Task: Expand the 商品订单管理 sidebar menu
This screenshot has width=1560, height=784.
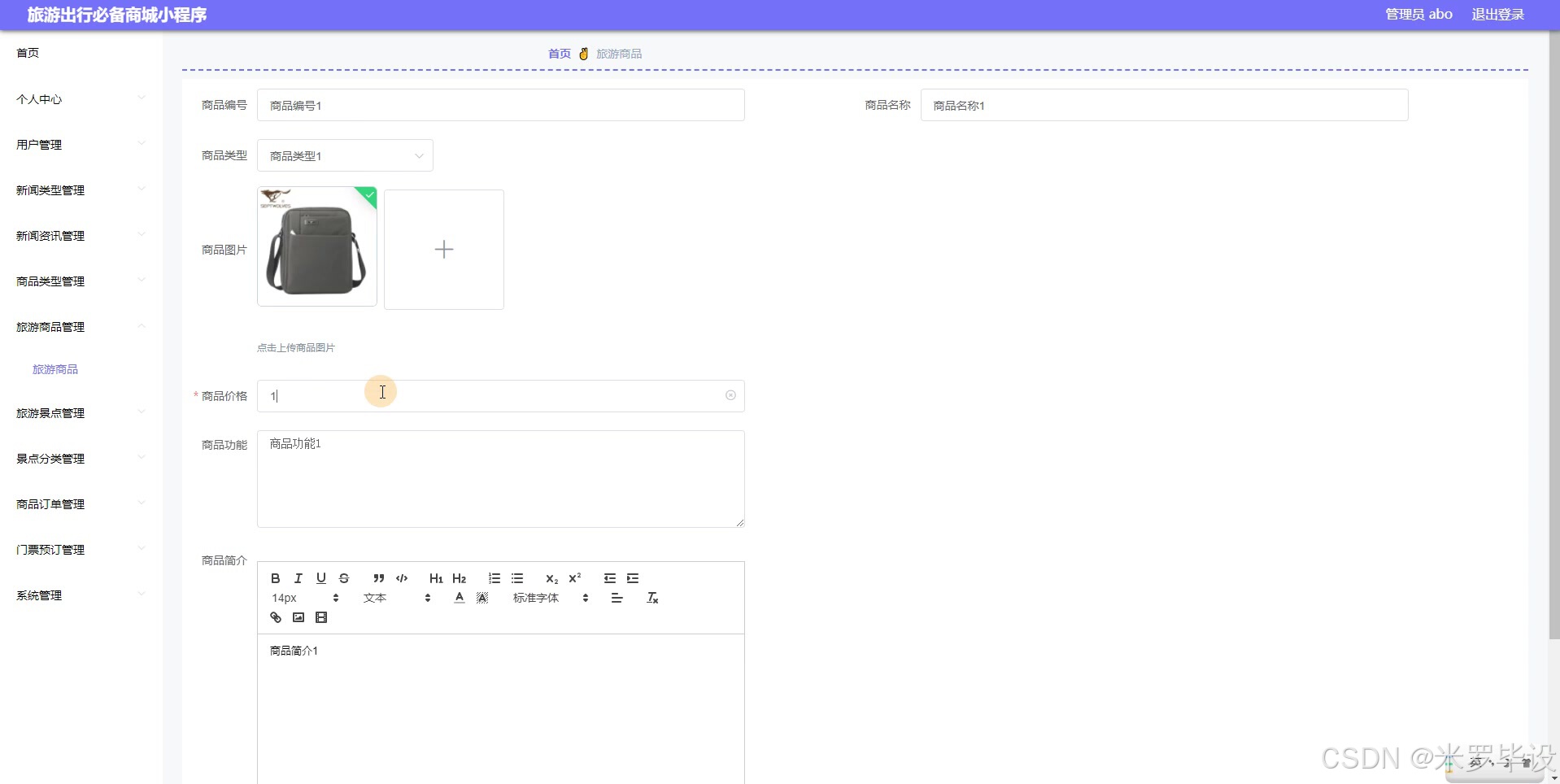Action: pos(81,504)
